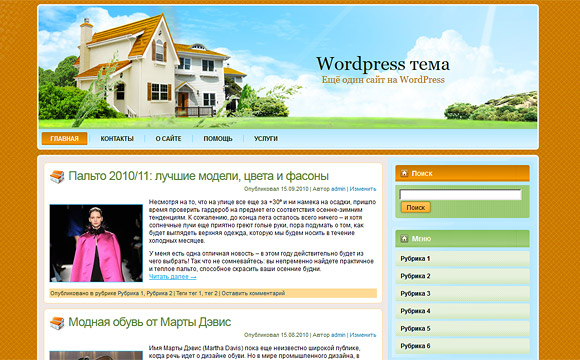
Task: Click the date text Опубликовал 15.08.2010
Action: point(276,335)
